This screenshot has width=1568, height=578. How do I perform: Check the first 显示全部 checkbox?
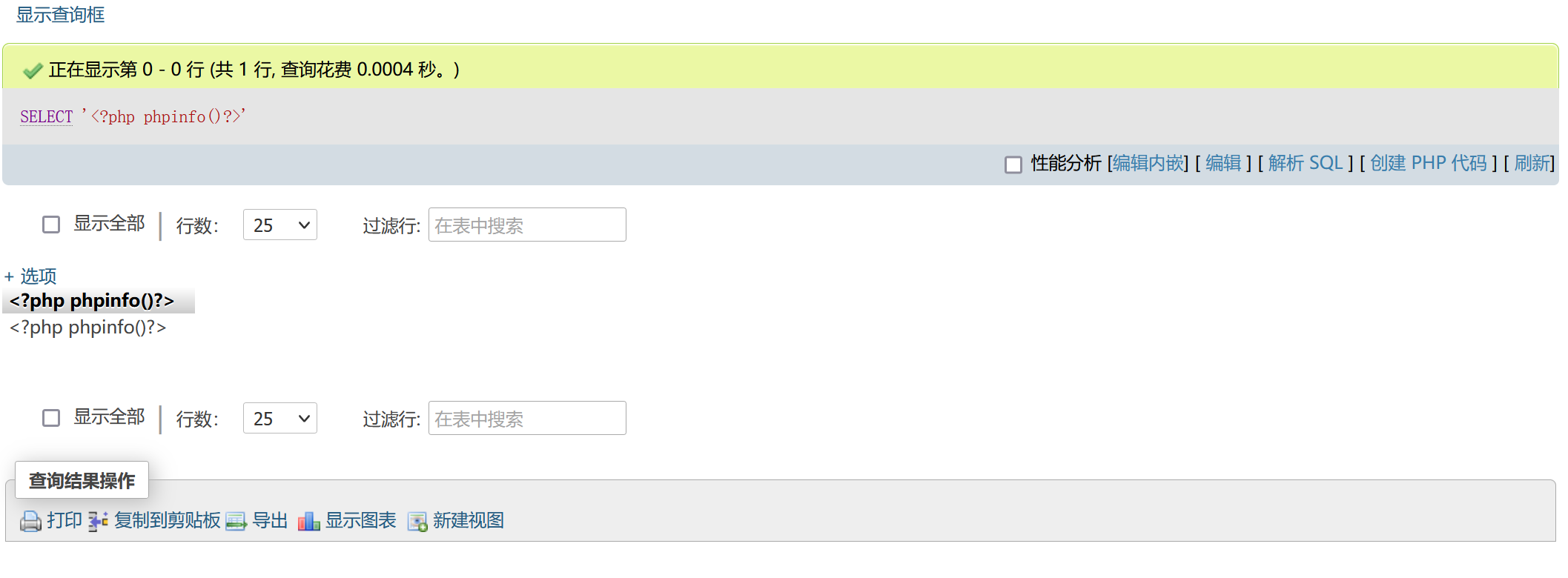click(51, 223)
